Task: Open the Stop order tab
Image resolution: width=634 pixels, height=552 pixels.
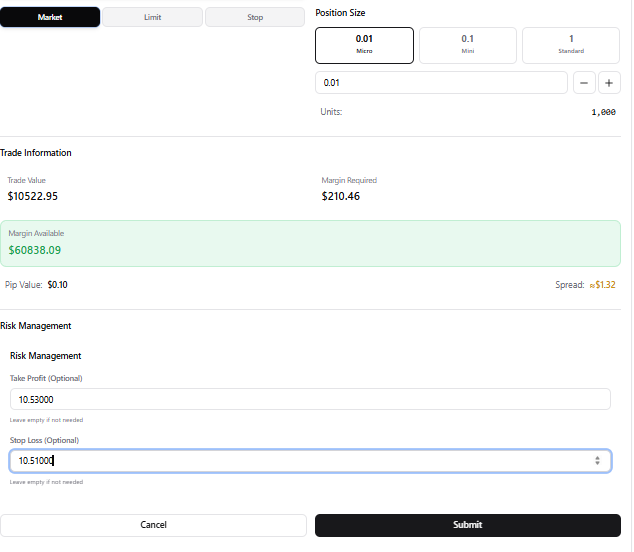Action: pyautogui.click(x=255, y=17)
